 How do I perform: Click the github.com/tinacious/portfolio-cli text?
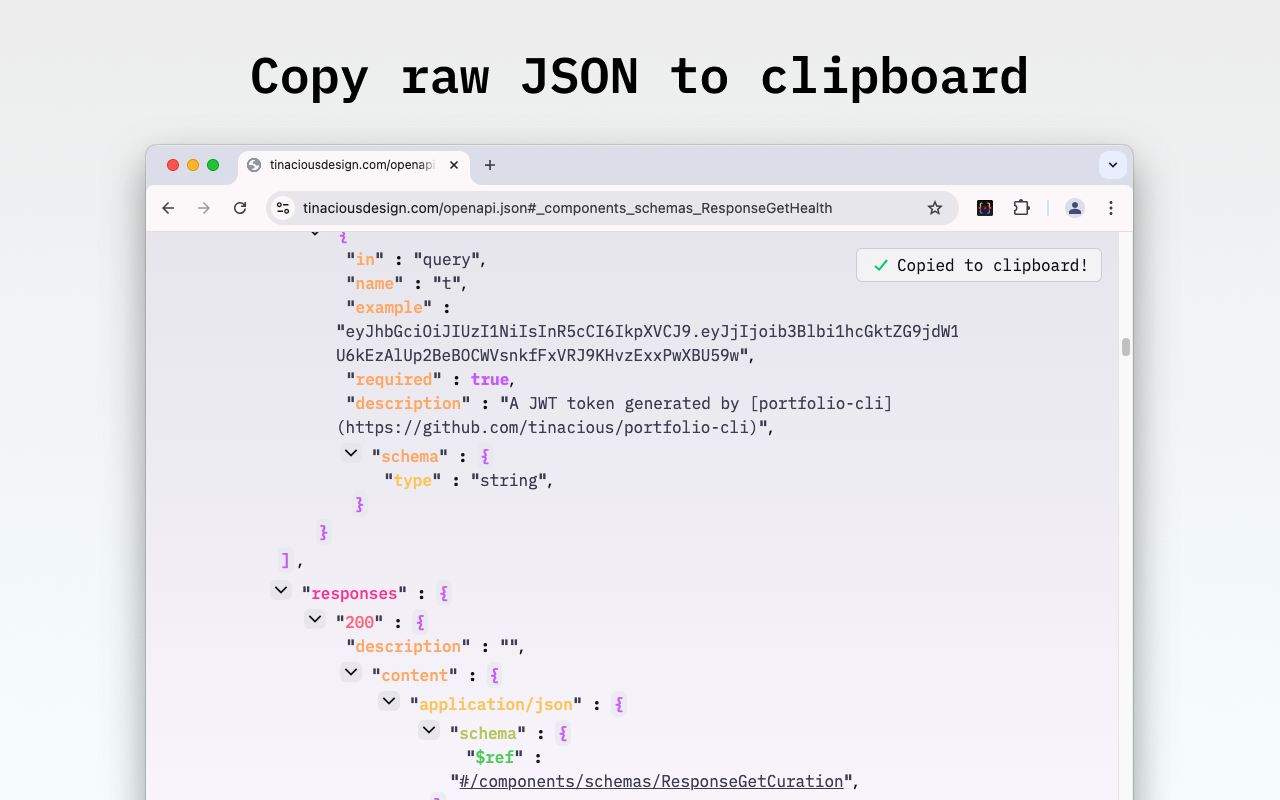tap(551, 427)
